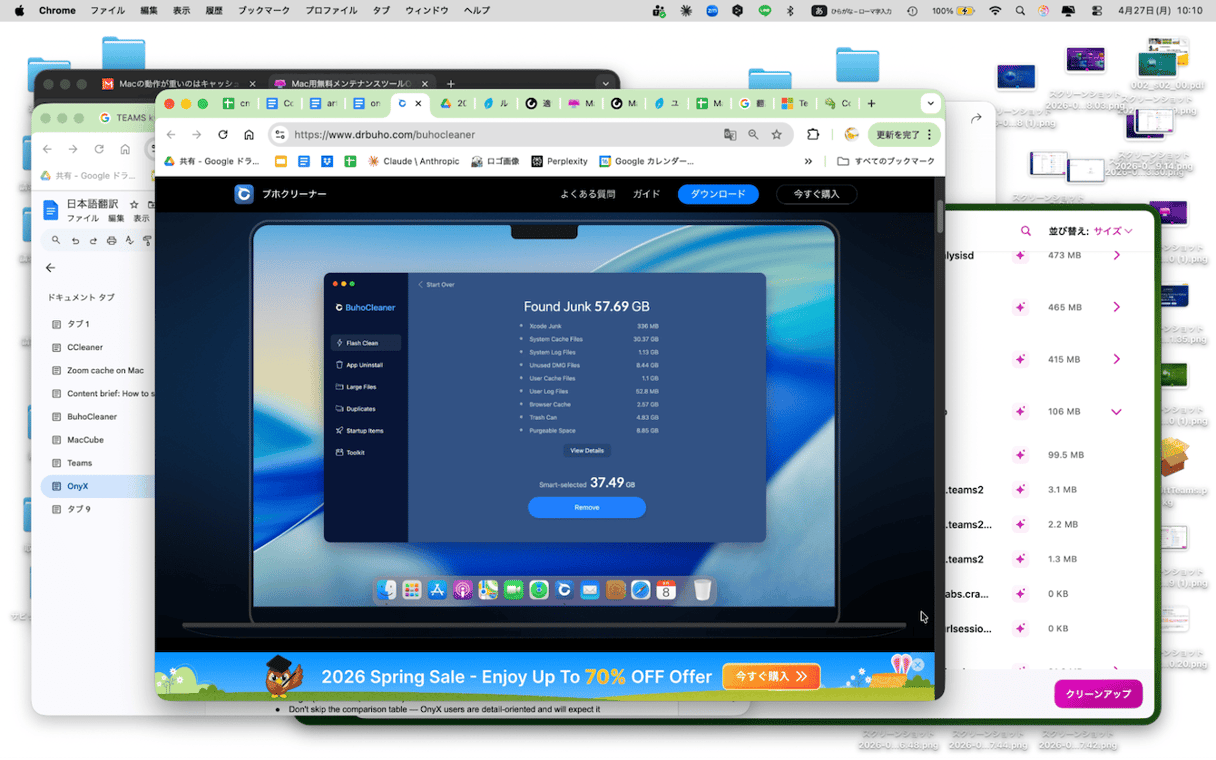Open the Chrome extensions puzzle icon
Image resolution: width=1216 pixels, height=760 pixels.
pos(813,134)
